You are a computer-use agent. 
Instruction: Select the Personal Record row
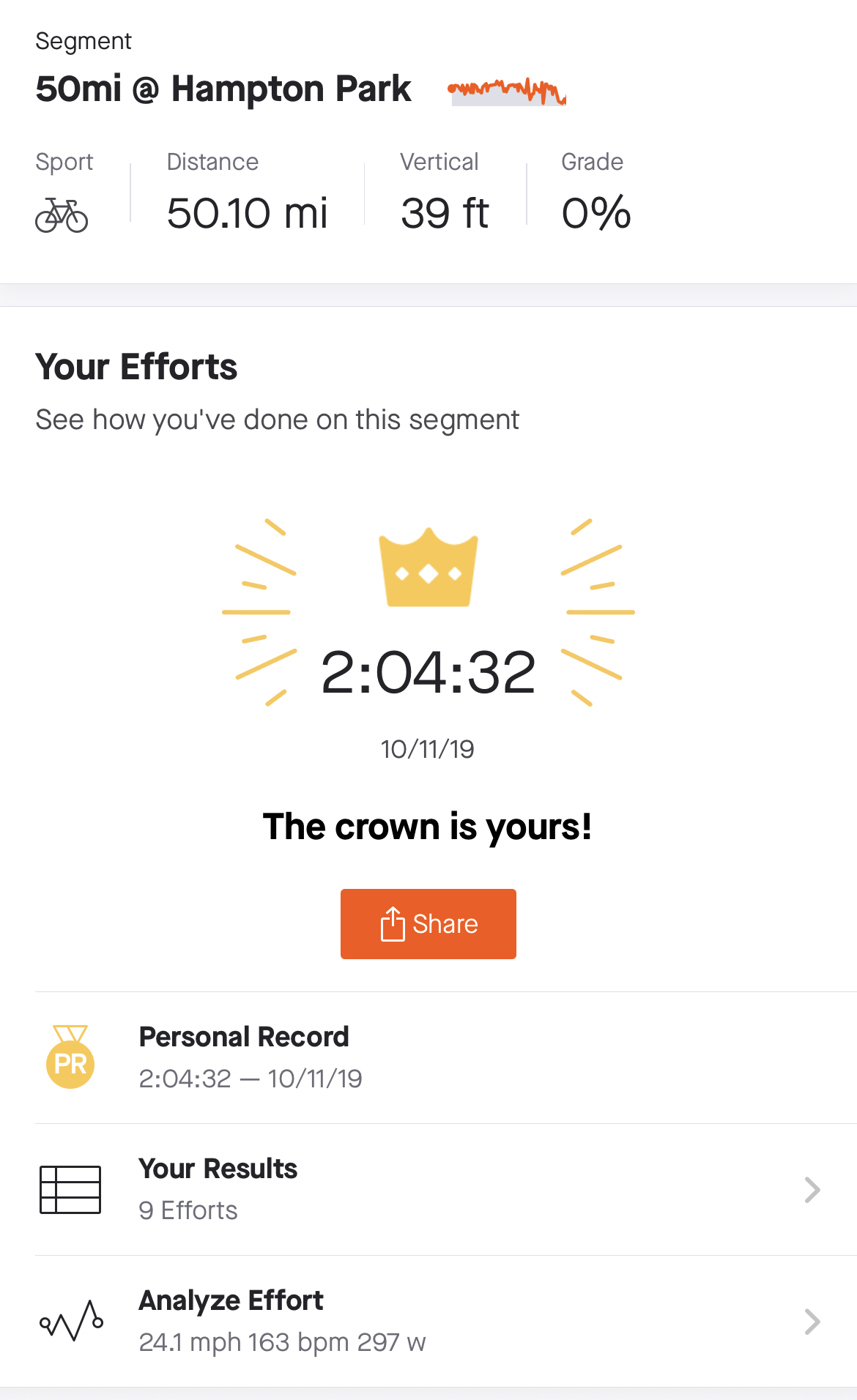pyautogui.click(x=439, y=1057)
